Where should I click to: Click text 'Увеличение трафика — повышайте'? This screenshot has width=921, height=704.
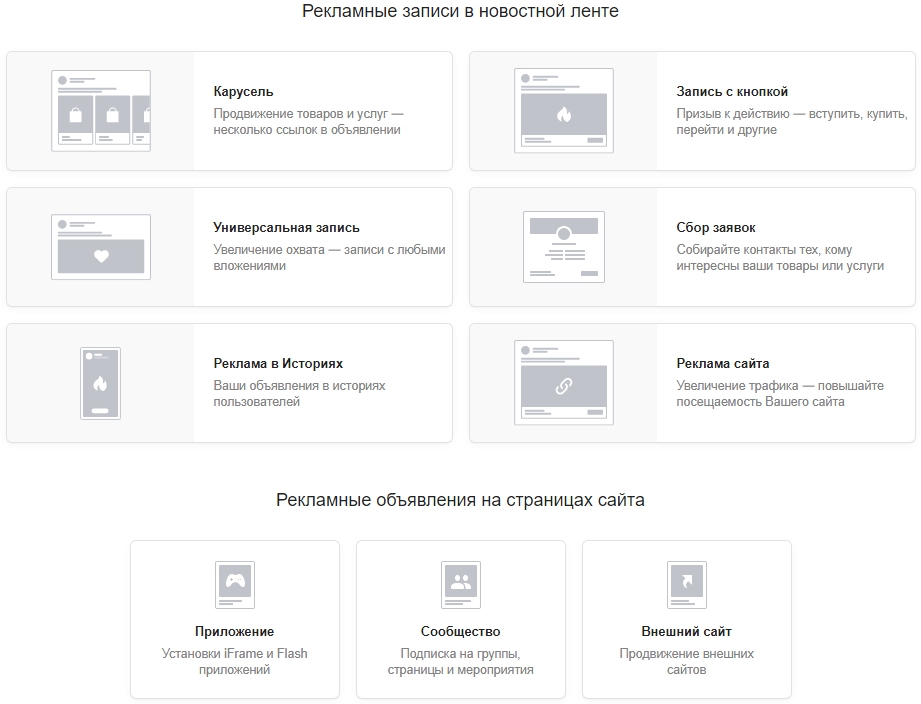point(779,385)
